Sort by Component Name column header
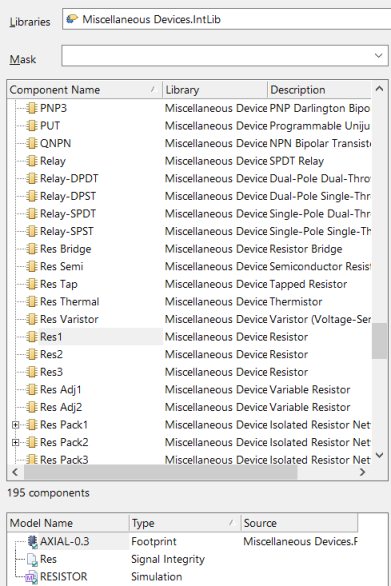The width and height of the screenshot is (391, 586). click(84, 90)
